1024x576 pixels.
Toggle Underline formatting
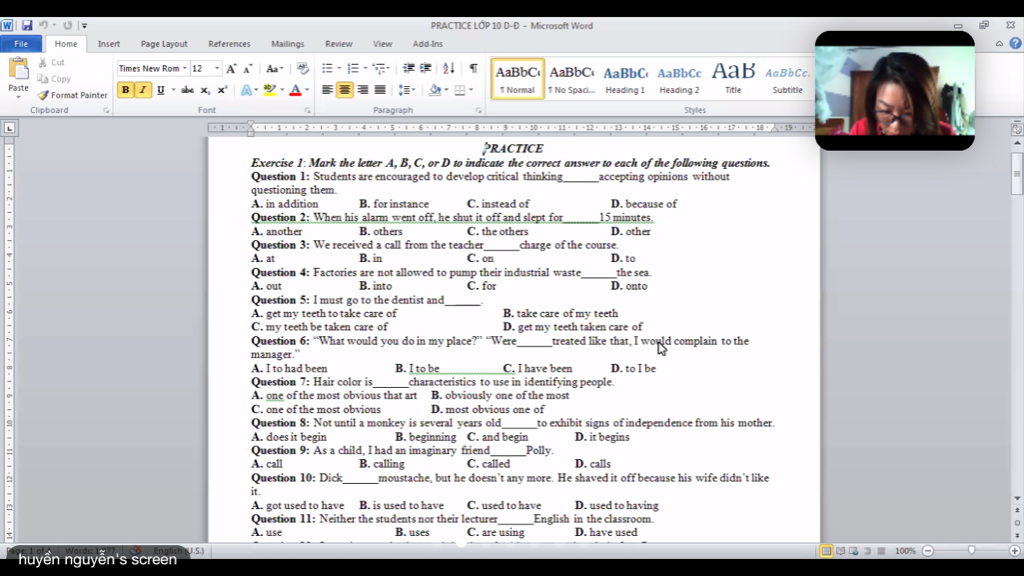pos(160,90)
